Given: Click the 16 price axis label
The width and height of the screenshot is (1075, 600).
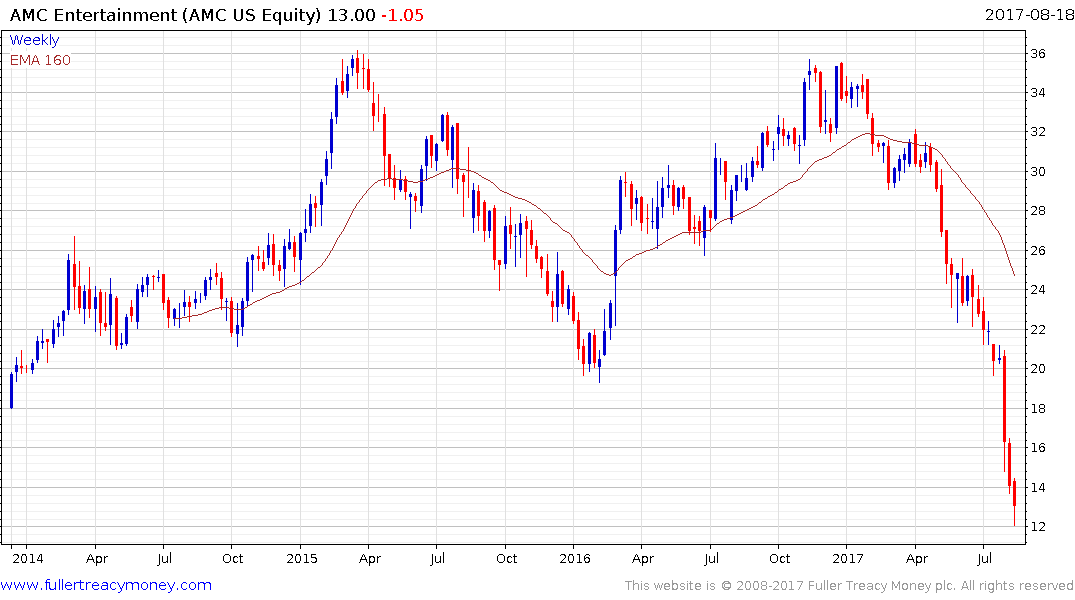Looking at the screenshot, I should pos(1038,447).
